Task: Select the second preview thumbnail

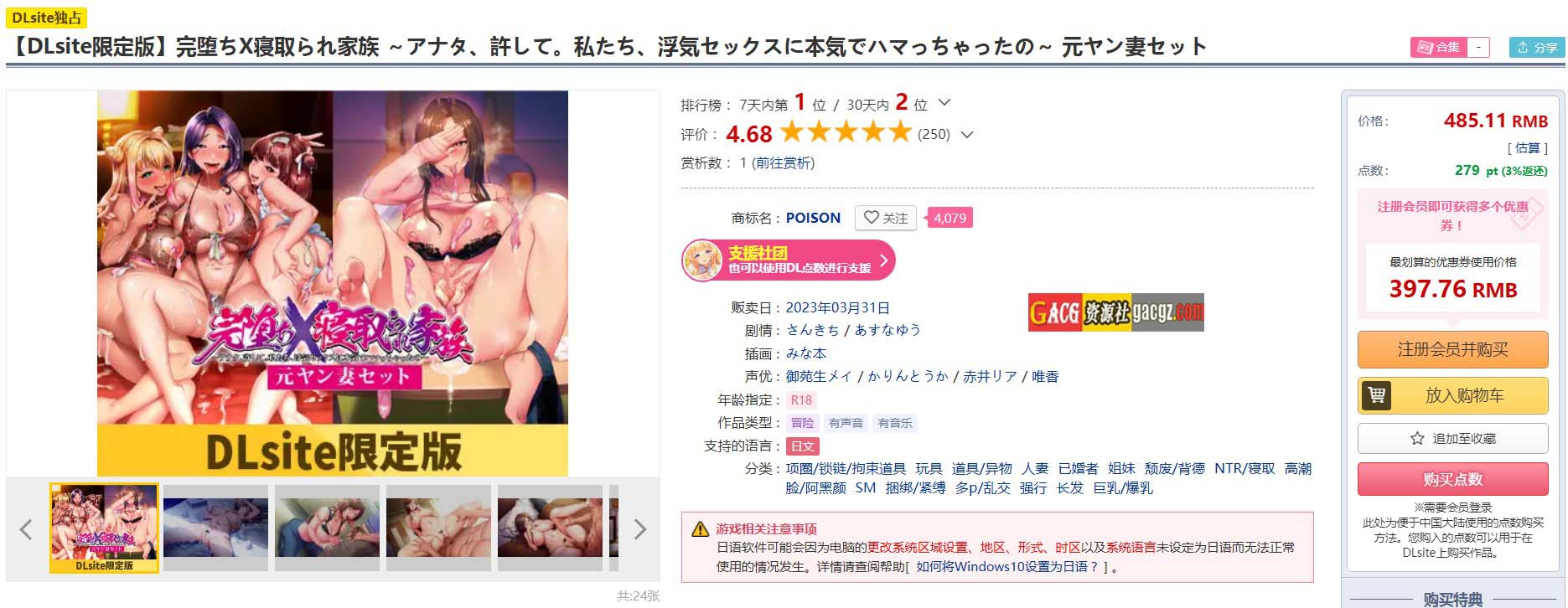Action: 215,528
